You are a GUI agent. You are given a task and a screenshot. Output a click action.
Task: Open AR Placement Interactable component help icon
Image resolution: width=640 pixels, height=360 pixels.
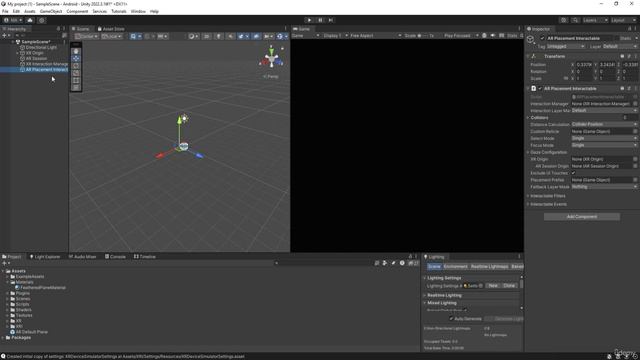[622, 89]
